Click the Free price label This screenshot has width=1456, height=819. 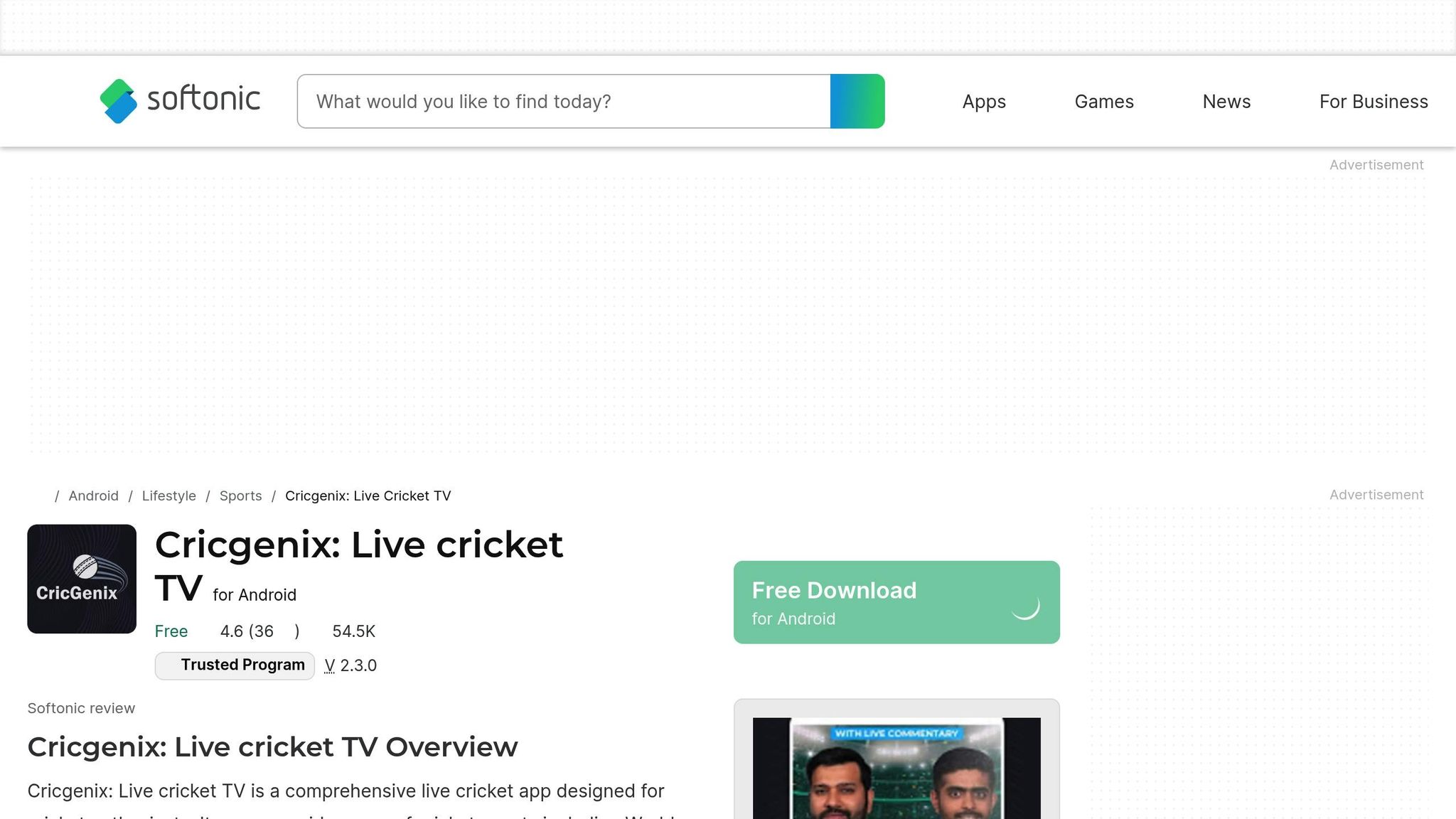click(x=171, y=631)
